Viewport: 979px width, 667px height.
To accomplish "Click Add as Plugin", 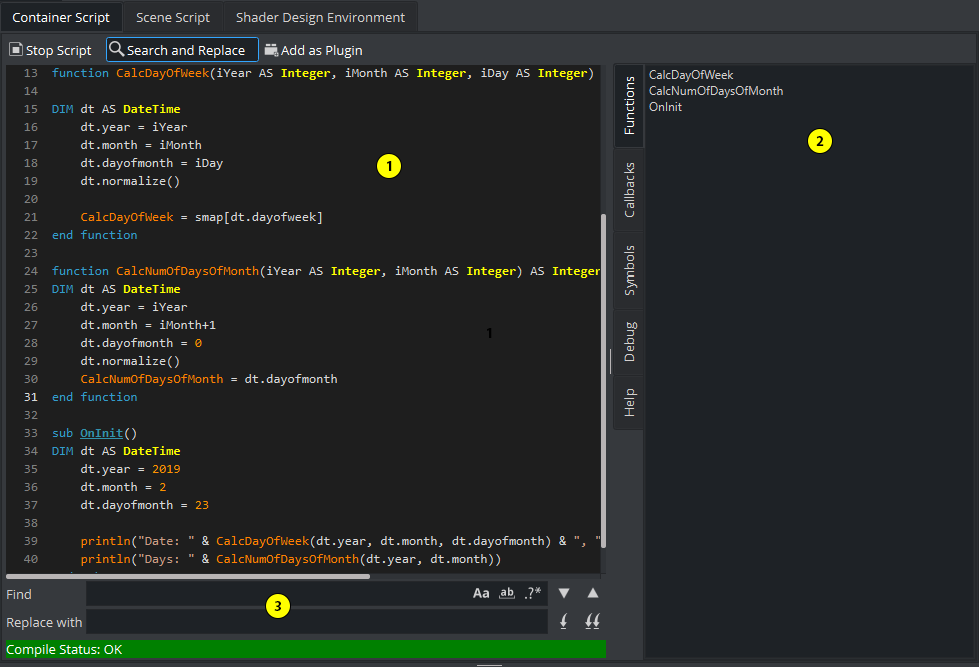I will pos(313,50).
